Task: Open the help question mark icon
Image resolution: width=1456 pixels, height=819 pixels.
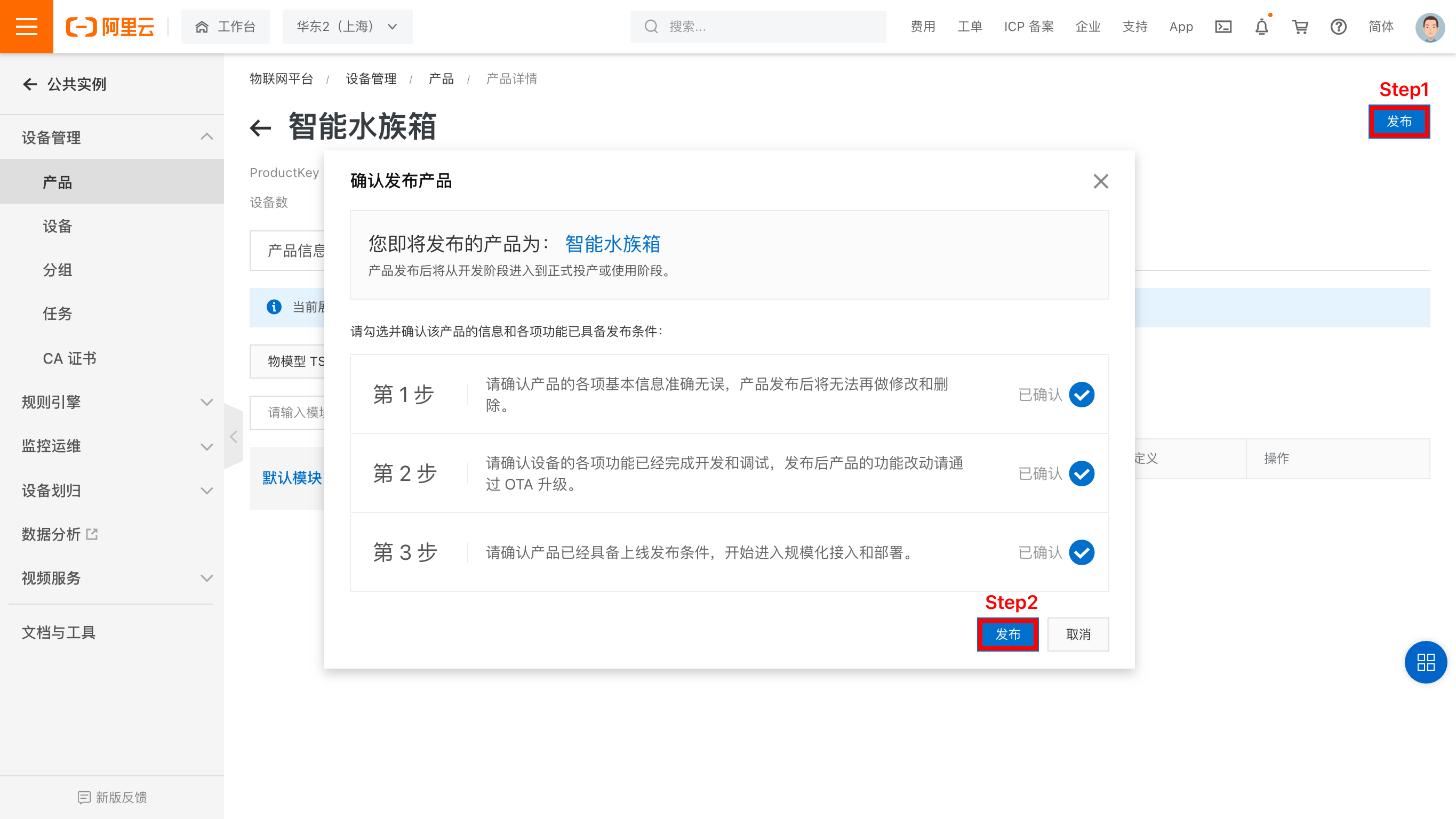Action: coord(1339,26)
